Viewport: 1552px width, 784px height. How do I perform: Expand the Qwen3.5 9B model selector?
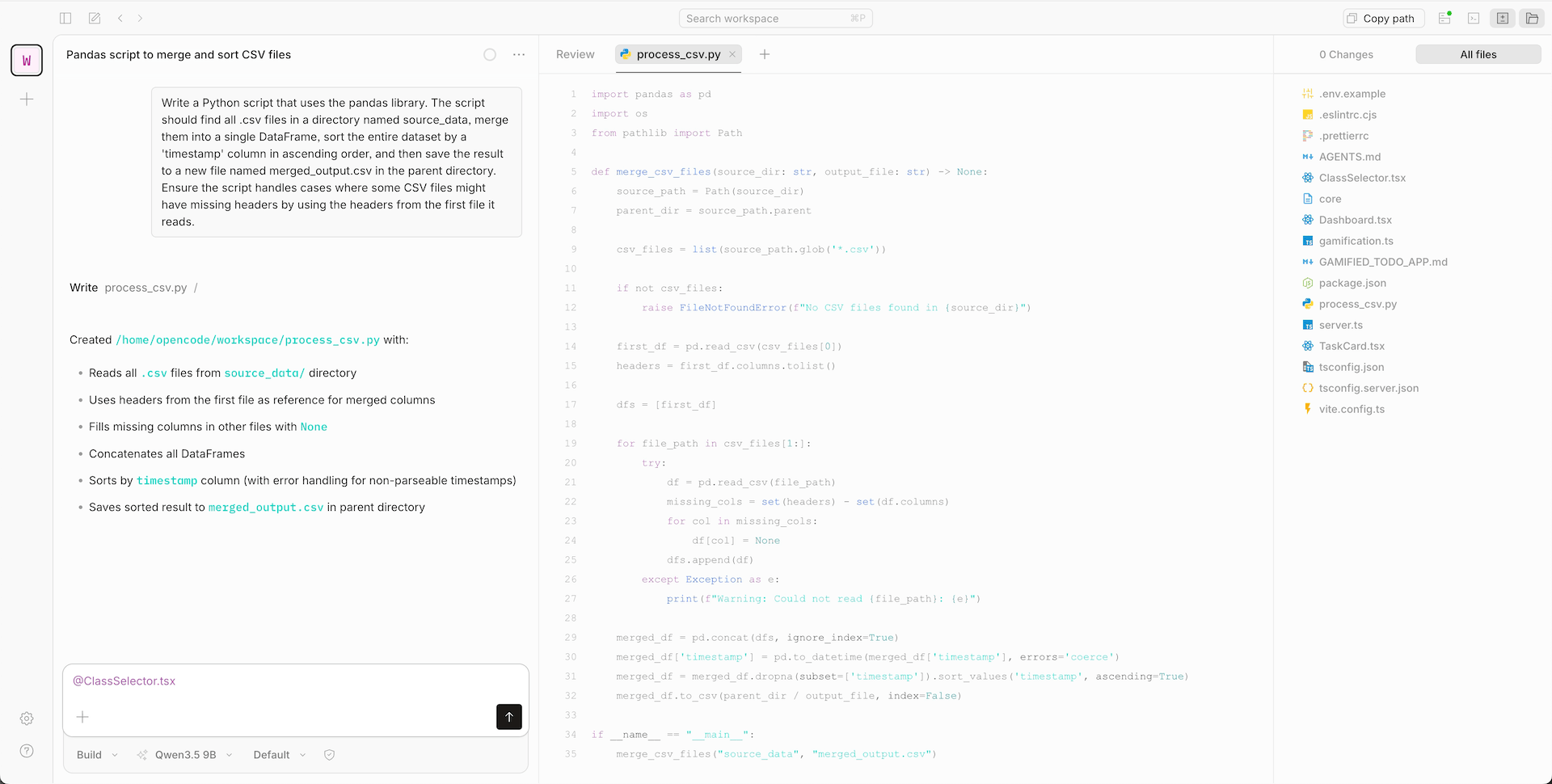point(185,755)
